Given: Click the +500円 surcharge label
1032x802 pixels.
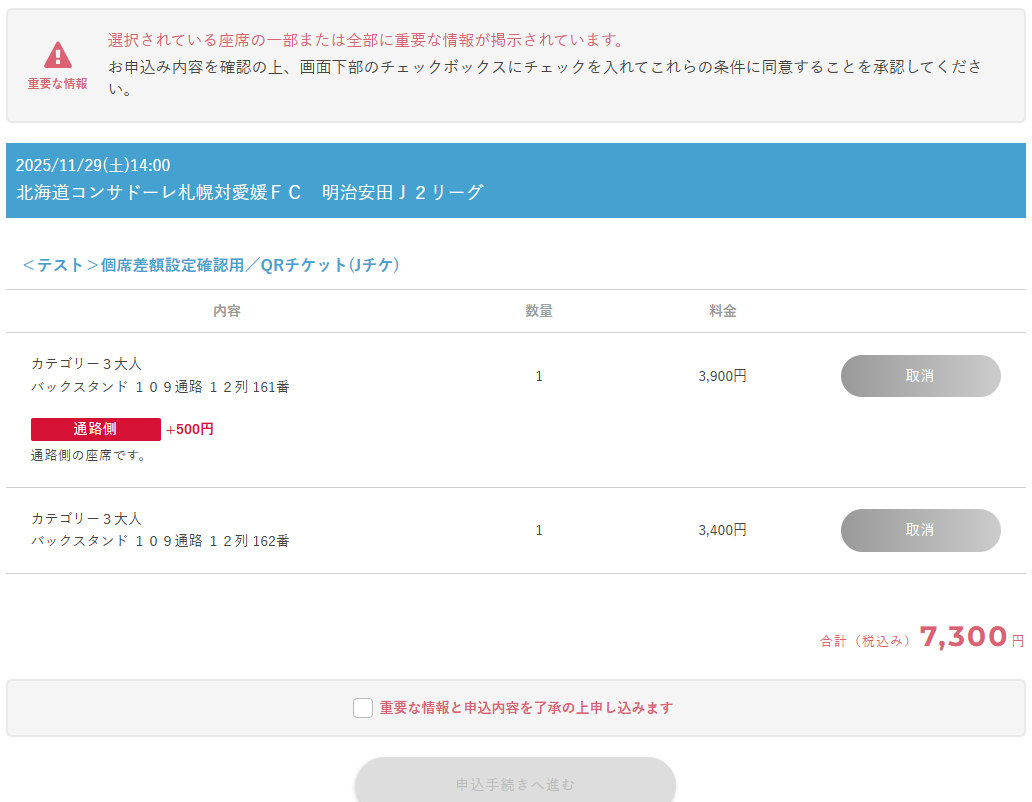Looking at the screenshot, I should click(x=190, y=429).
